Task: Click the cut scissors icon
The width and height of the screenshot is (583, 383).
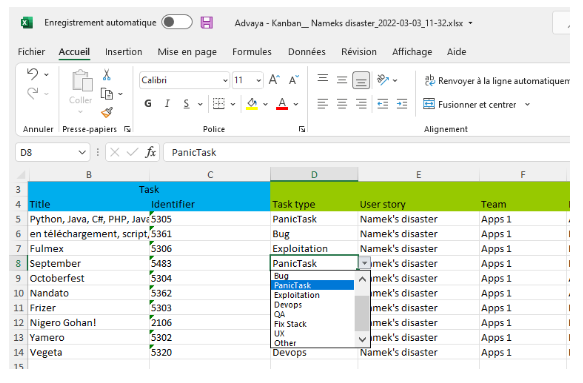Action: 107,75
